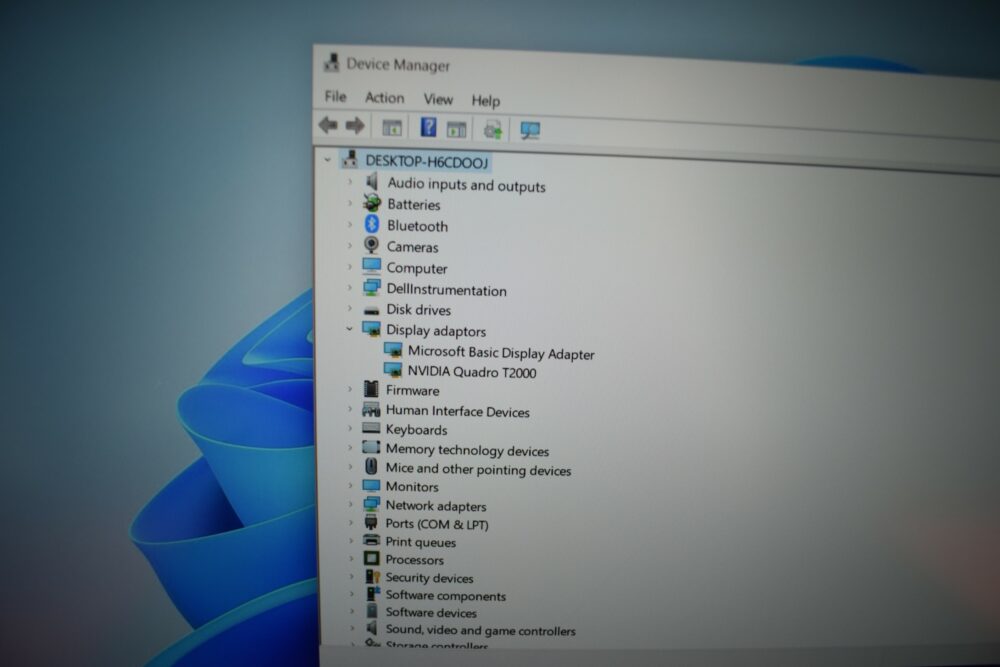The image size is (1000, 667).
Task: Click the Keyboards icon
Action: coord(371,428)
